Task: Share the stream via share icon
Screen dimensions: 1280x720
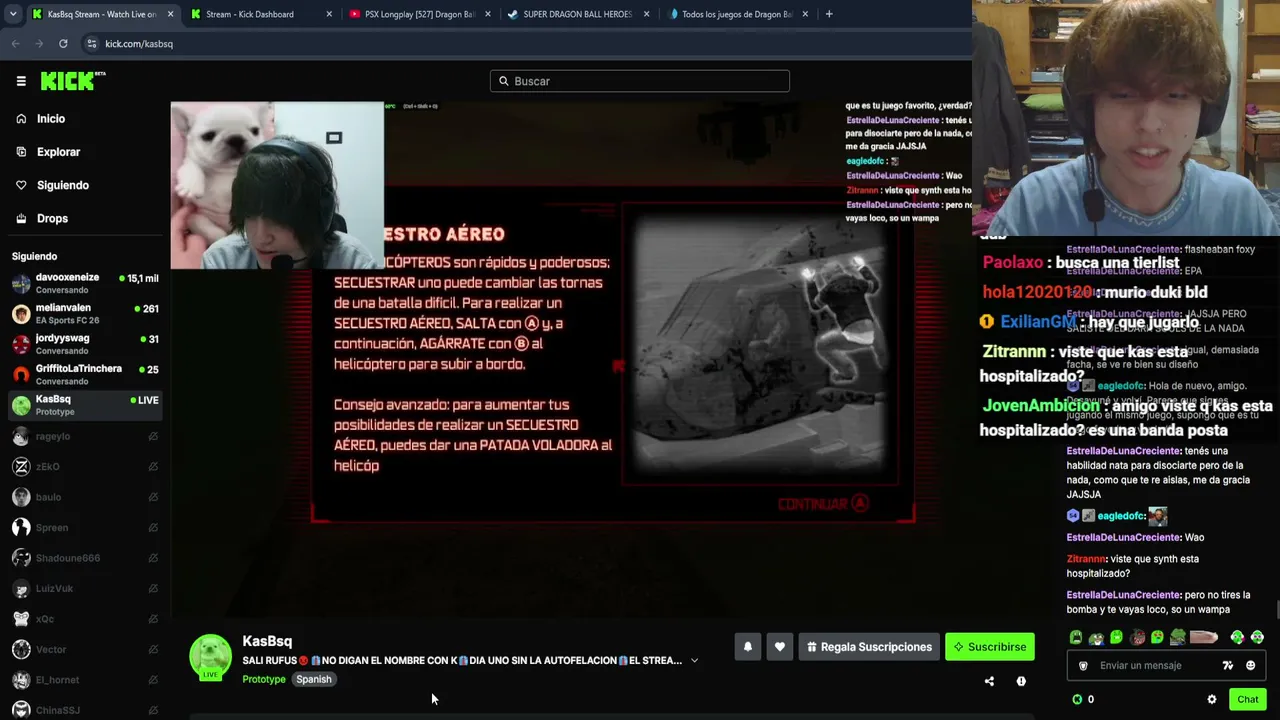Action: (x=989, y=682)
